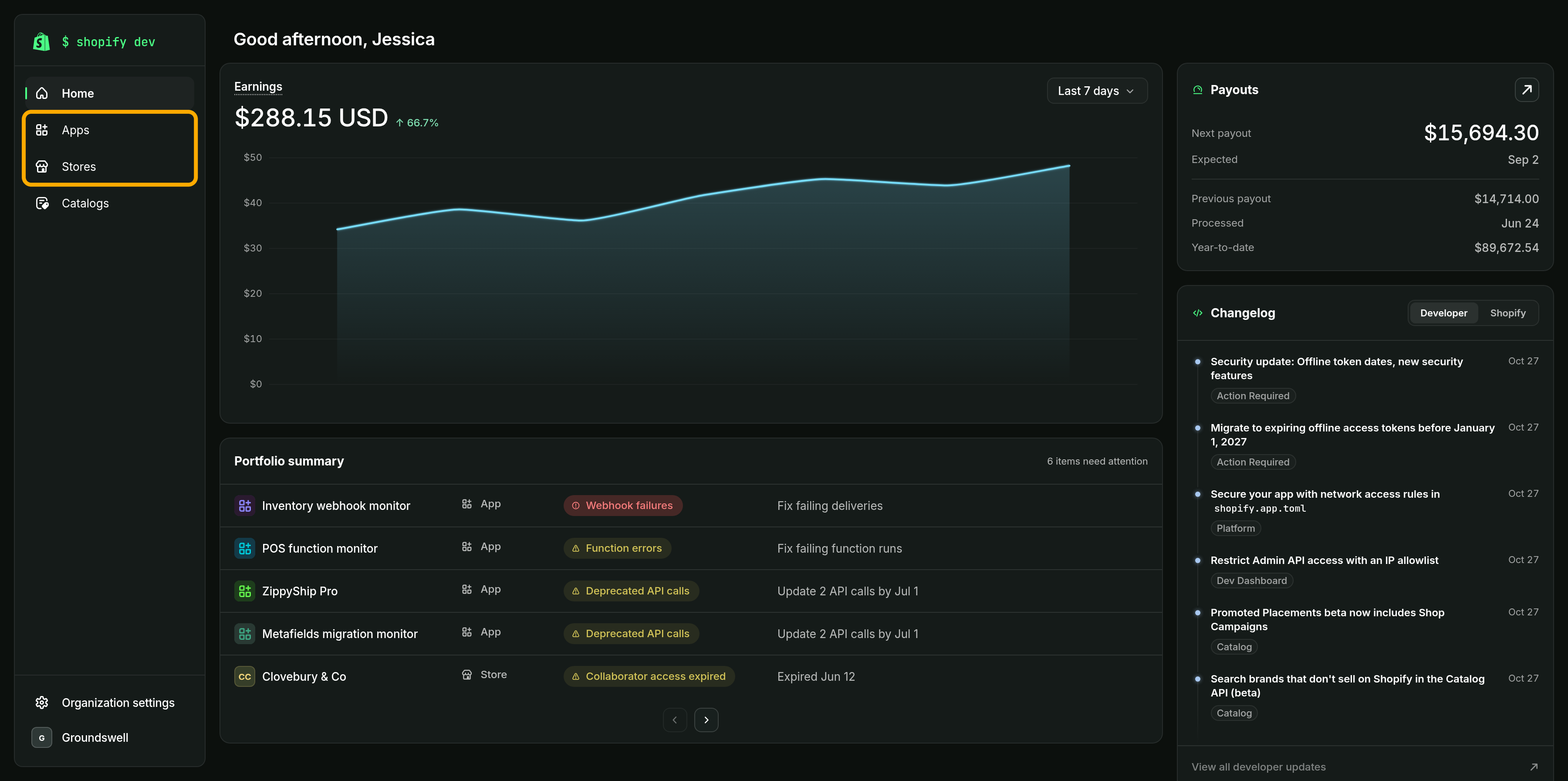
Task: Switch Changelog to Shopify tab
Action: pyautogui.click(x=1507, y=313)
